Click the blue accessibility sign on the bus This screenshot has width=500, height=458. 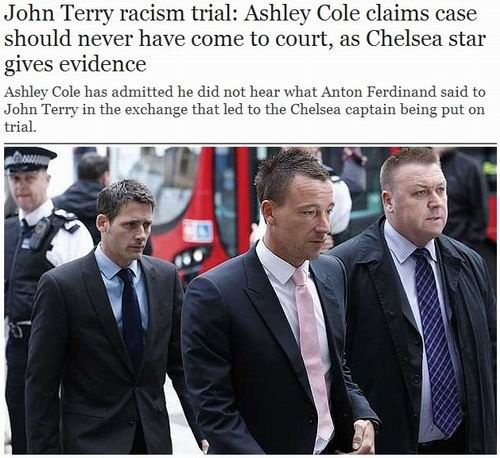point(197,231)
